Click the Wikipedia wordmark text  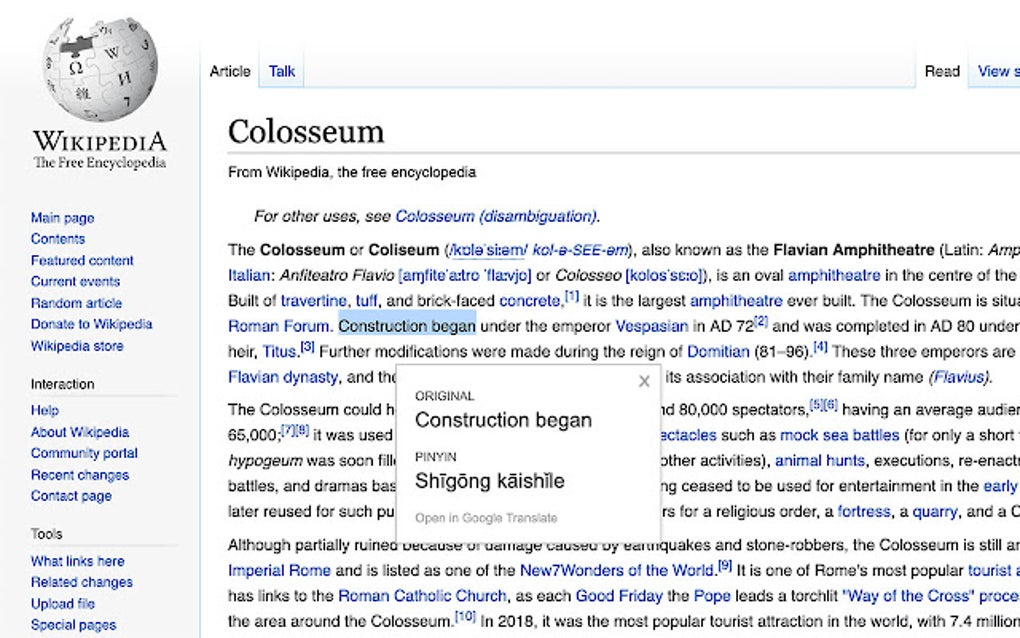click(x=100, y=140)
